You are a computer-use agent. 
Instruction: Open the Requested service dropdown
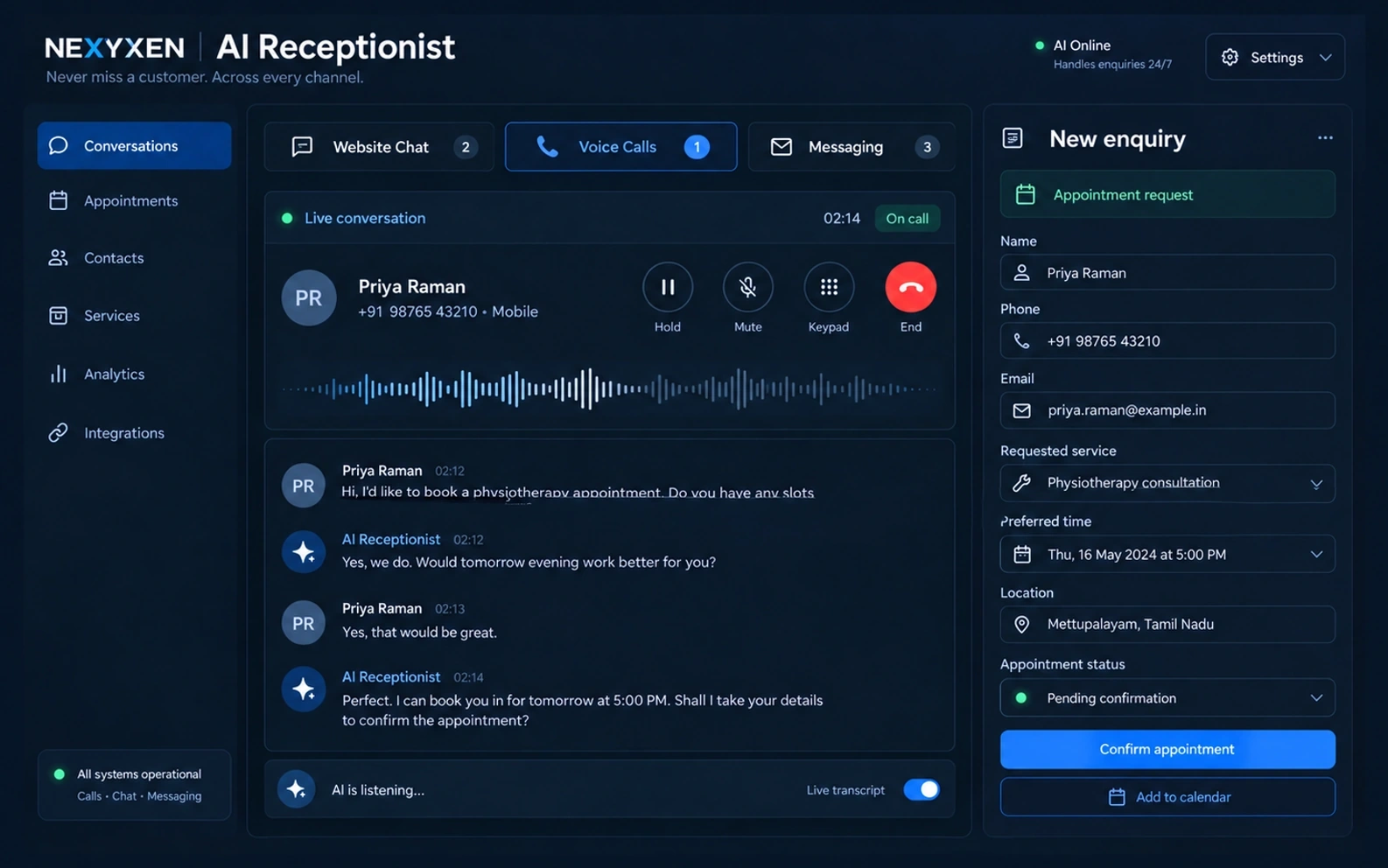point(1167,483)
